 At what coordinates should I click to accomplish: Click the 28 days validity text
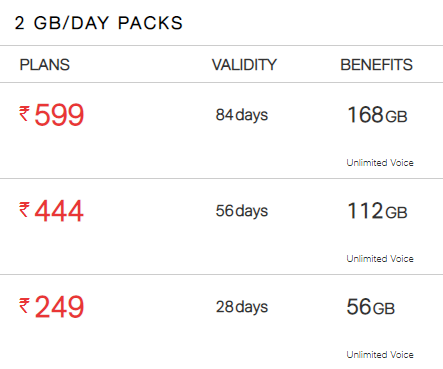[242, 307]
